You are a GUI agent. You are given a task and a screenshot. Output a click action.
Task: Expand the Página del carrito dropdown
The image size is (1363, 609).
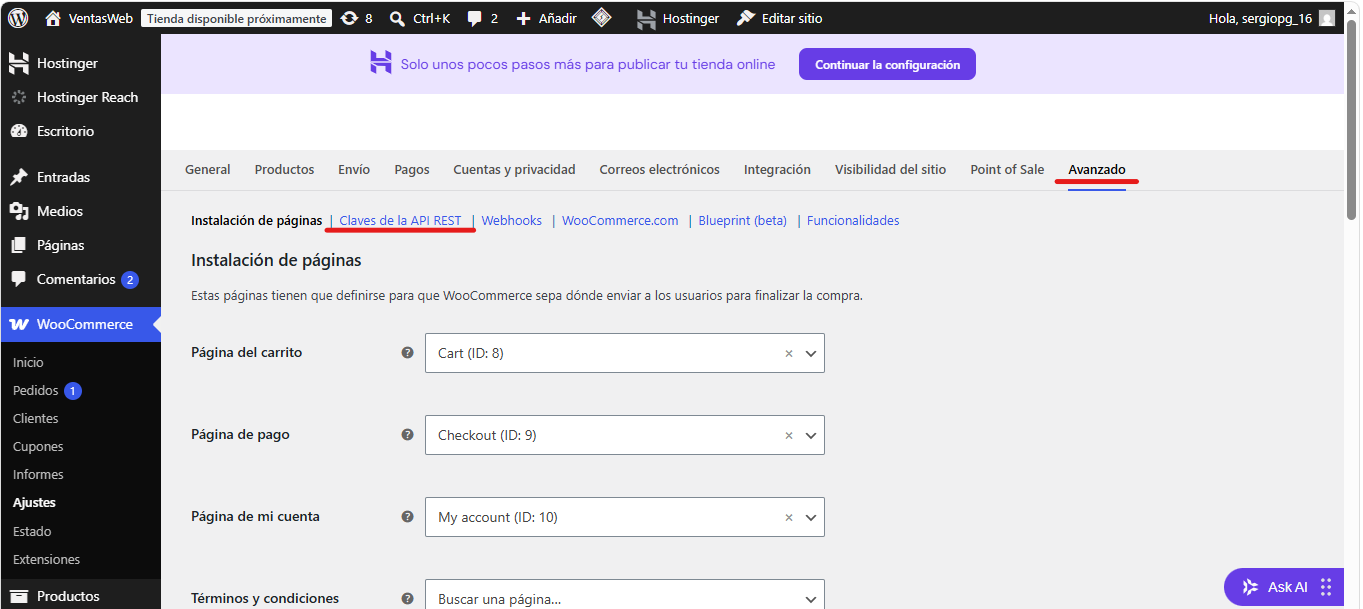coord(811,353)
